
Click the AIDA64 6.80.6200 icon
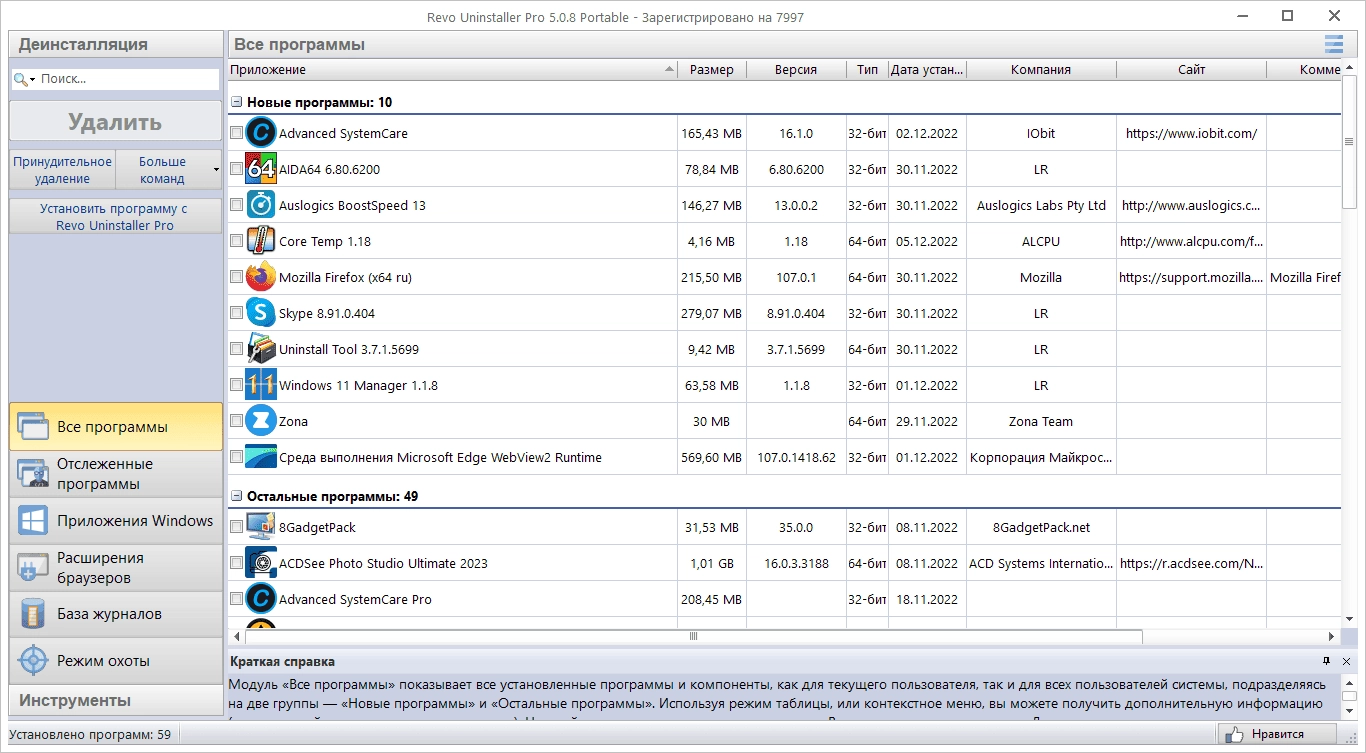pyautogui.click(x=261, y=169)
